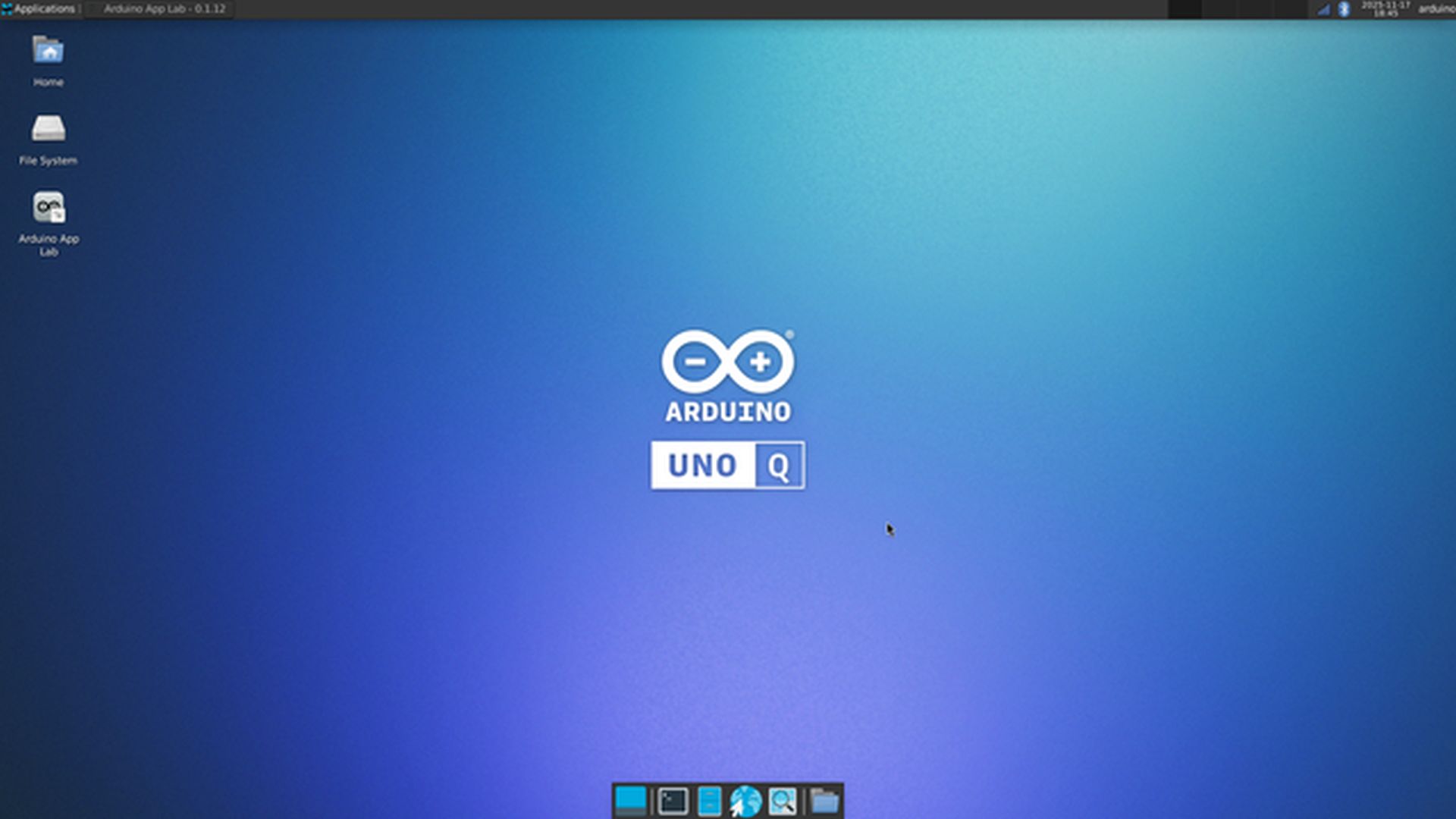Switch to the second workspace in switcher
The width and height of the screenshot is (1456, 819).
coord(1219,9)
